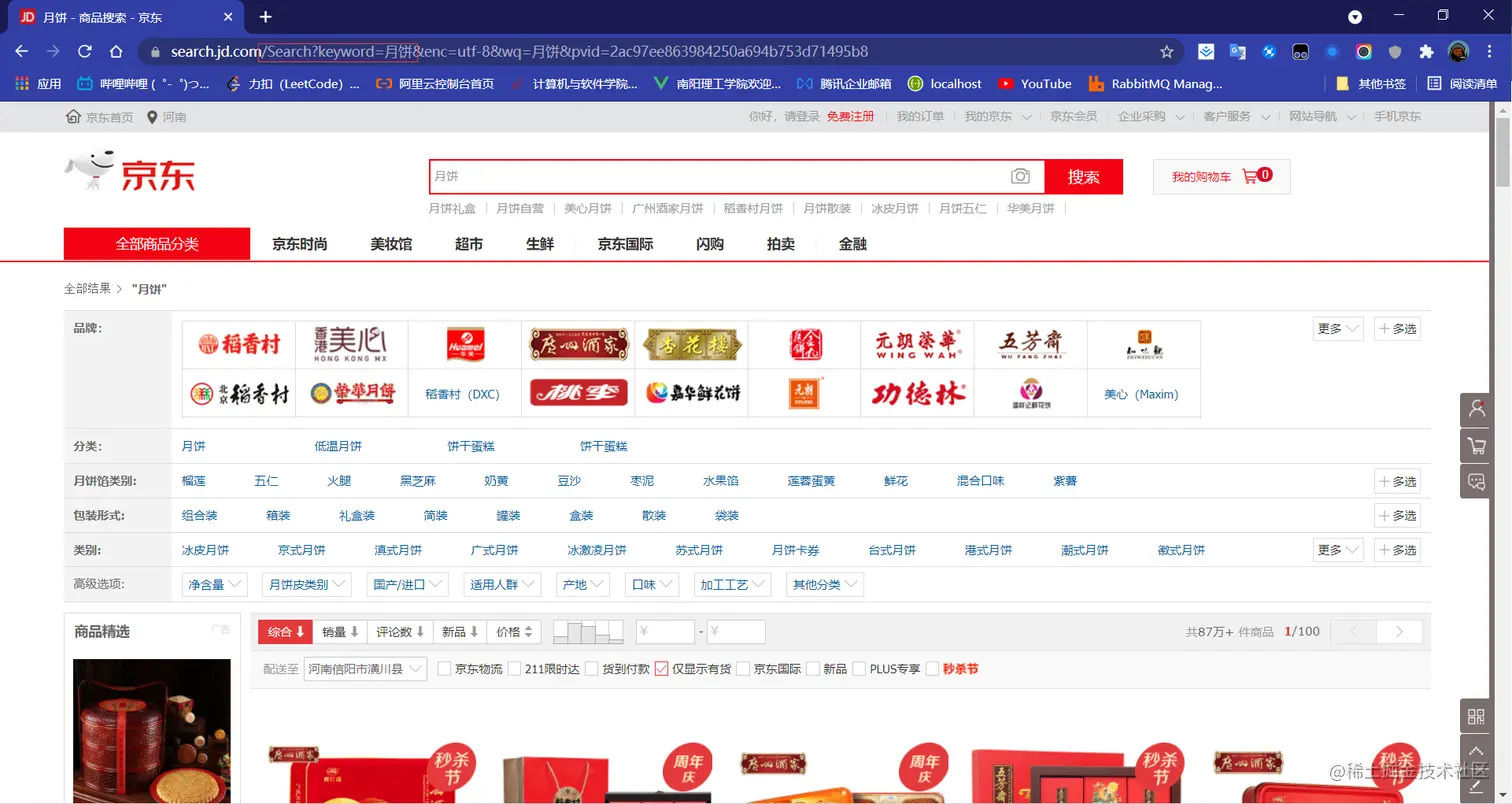Viewport: 1512px width, 804px height.
Task: Sort results by 销量
Action: [340, 632]
